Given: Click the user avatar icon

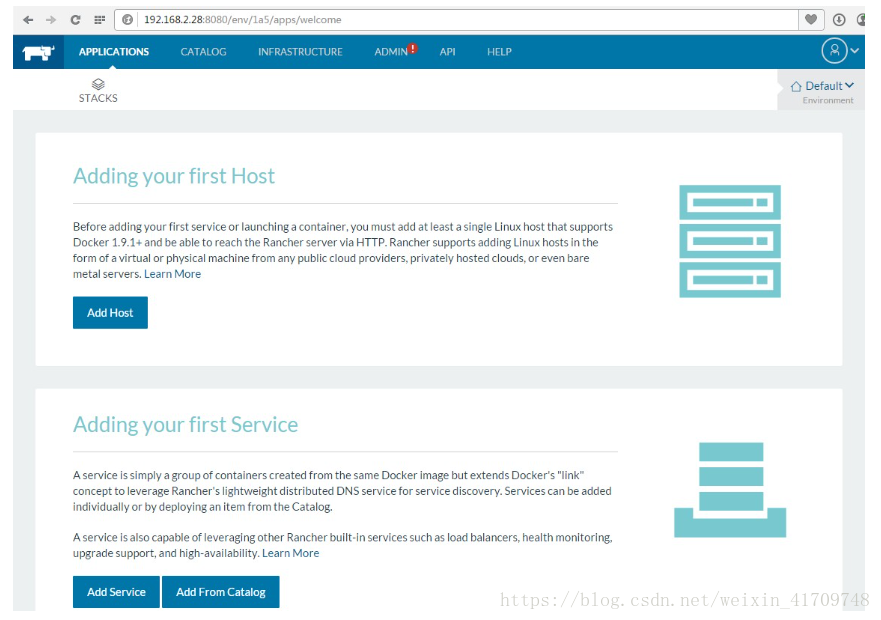Looking at the screenshot, I should point(834,51).
